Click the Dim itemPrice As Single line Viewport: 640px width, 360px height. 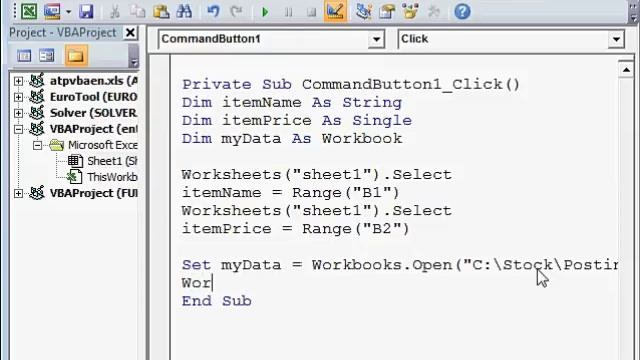[x=297, y=120]
